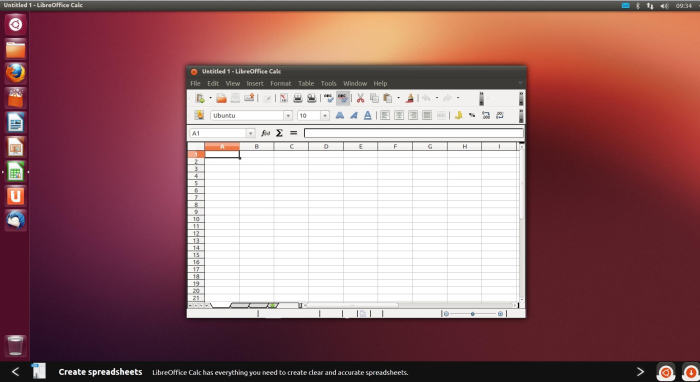The height and width of the screenshot is (382, 700).
Task: Create a new document with the New icon
Action: [x=200, y=98]
